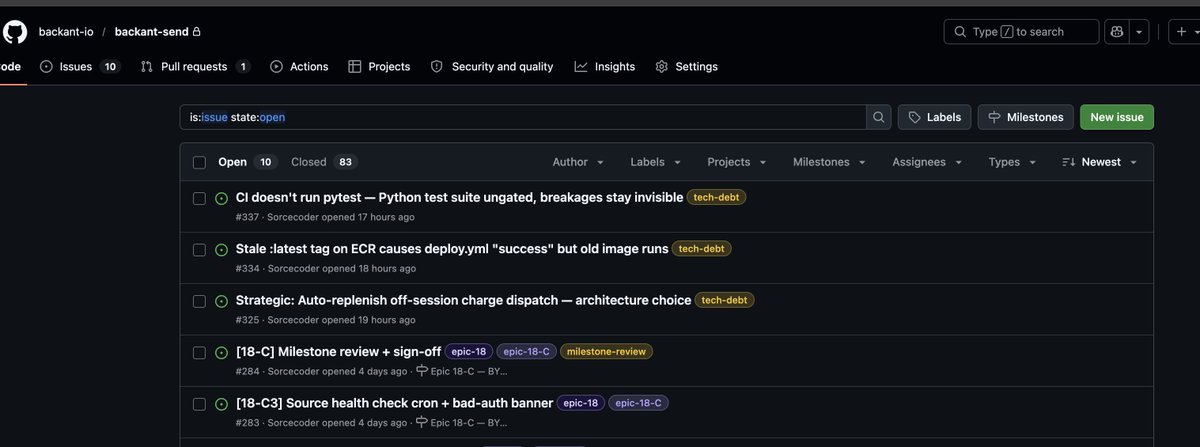Expand the Copilot dropdown arrow in header
This screenshot has height=447, width=1200.
[x=1140, y=32]
